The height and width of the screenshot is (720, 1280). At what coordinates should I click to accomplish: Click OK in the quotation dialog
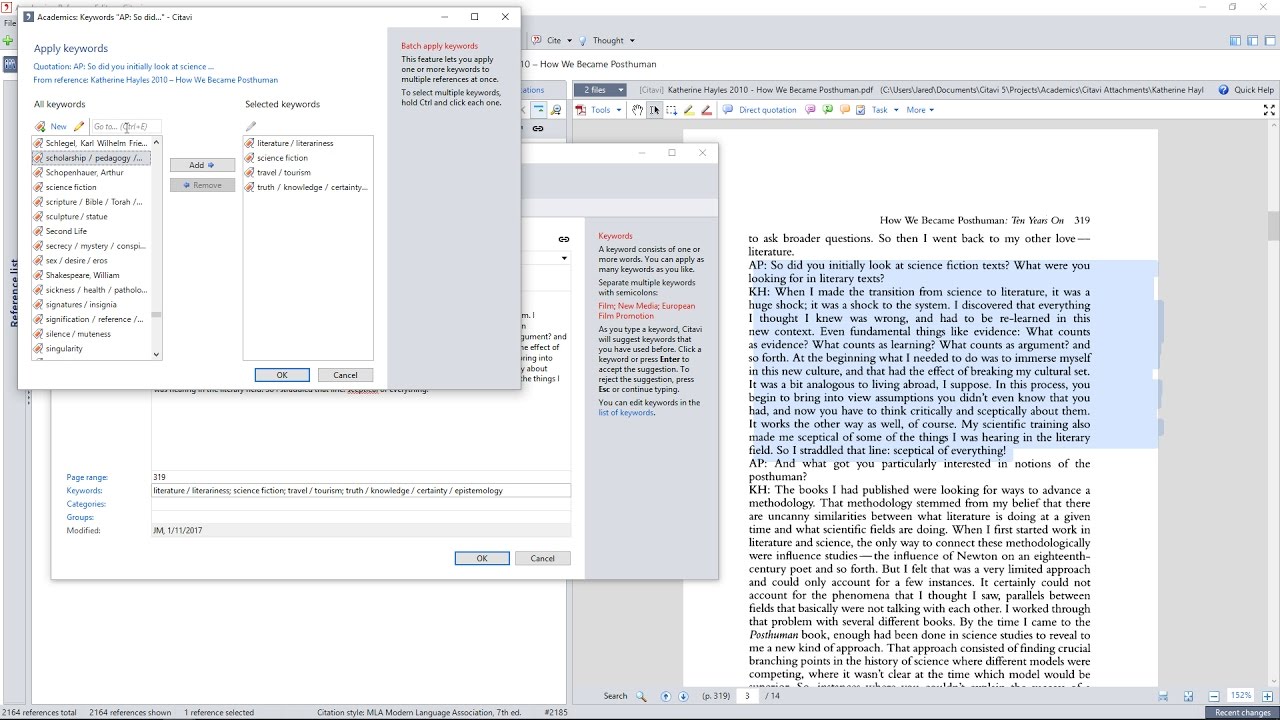(x=482, y=558)
